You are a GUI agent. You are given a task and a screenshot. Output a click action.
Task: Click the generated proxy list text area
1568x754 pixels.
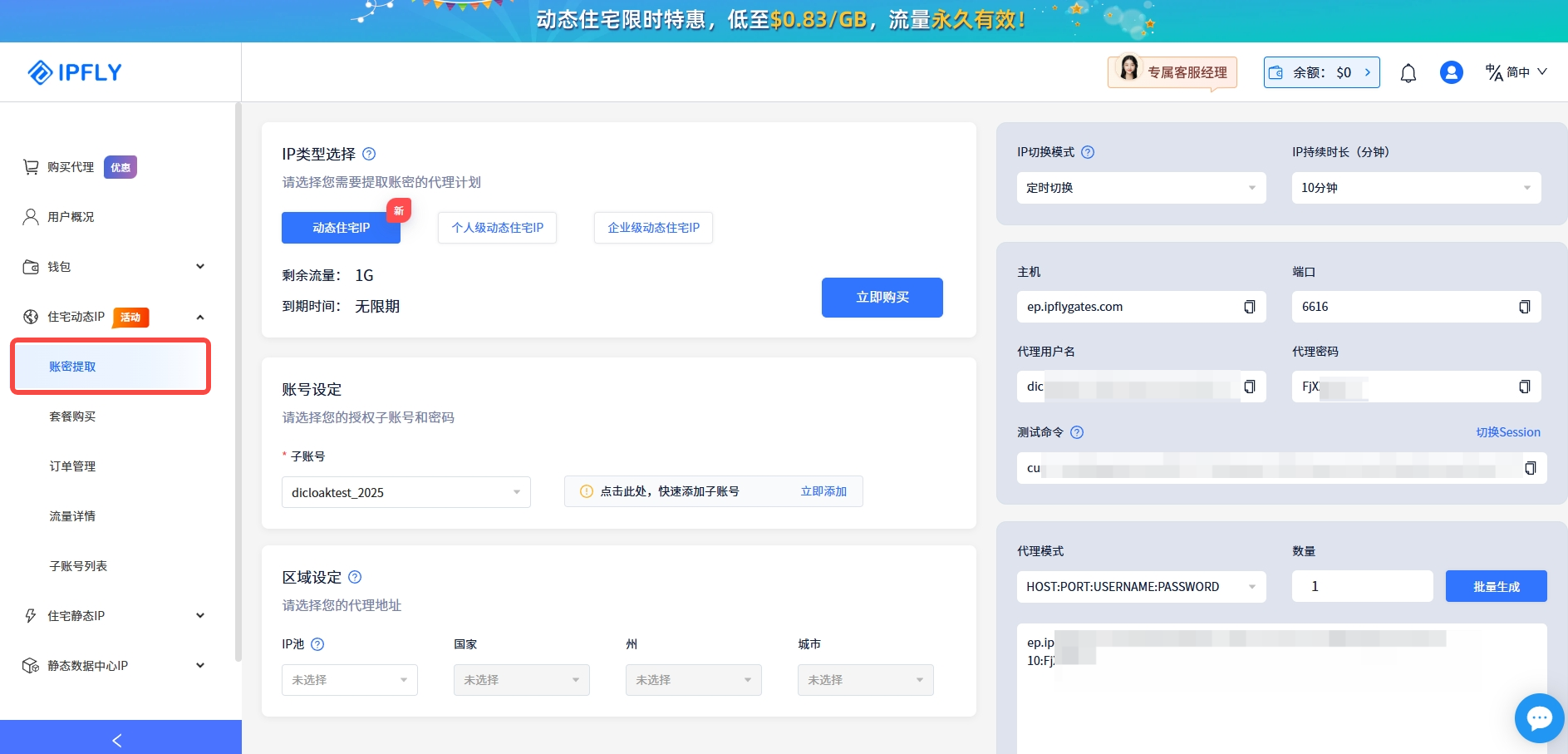1281,688
